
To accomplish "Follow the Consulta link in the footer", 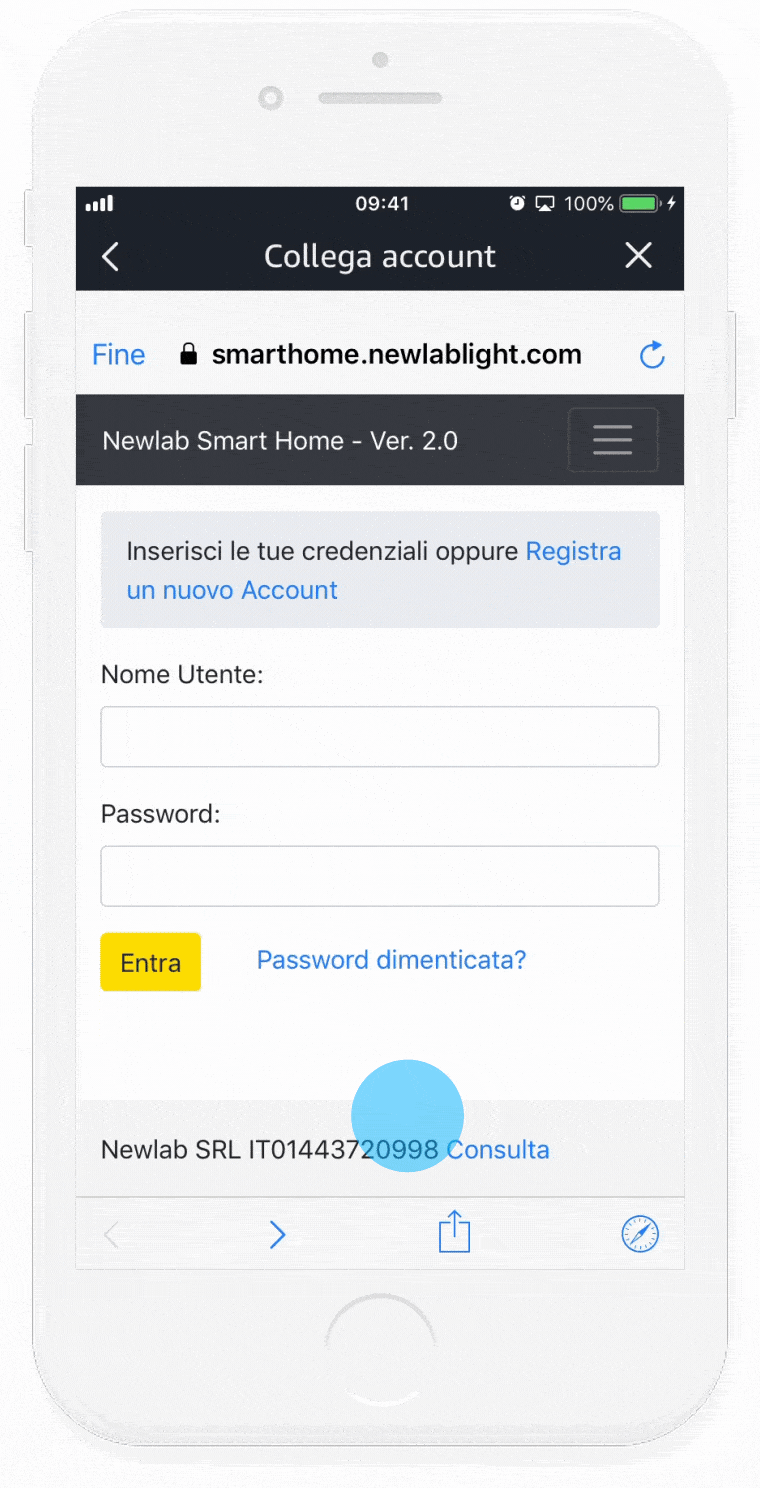I will [x=498, y=1150].
